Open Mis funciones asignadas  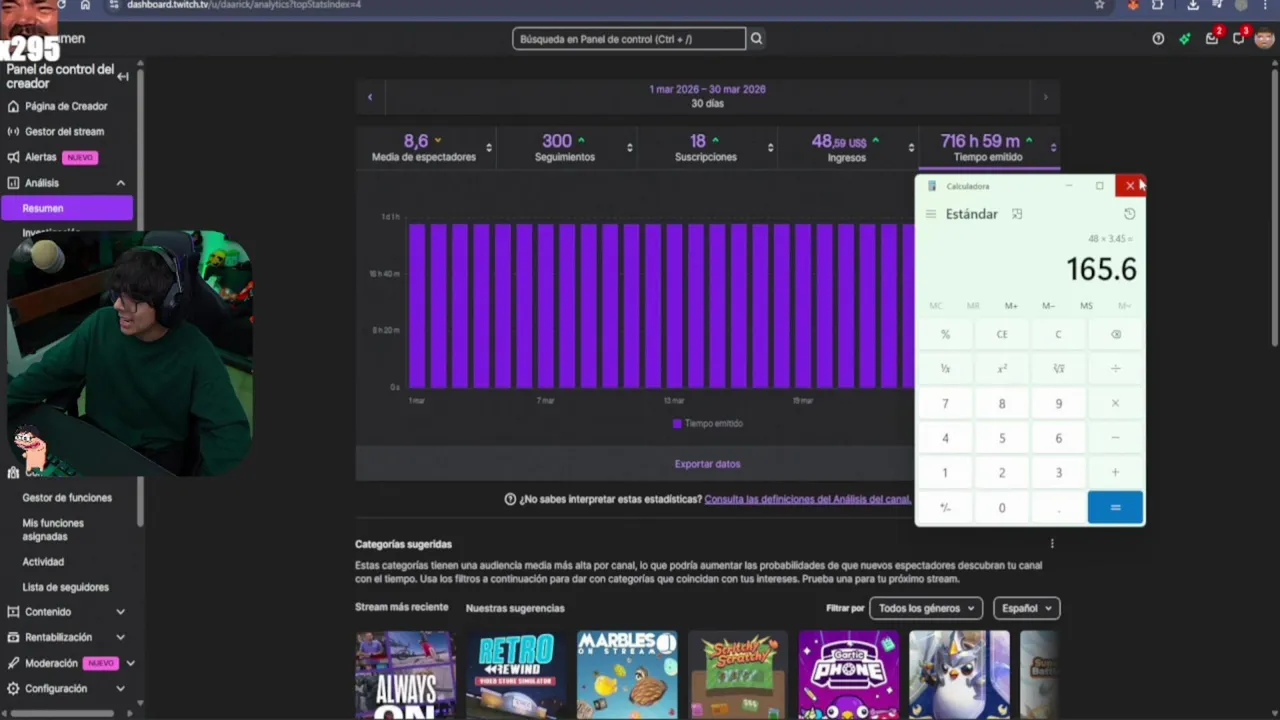pyautogui.click(x=53, y=529)
